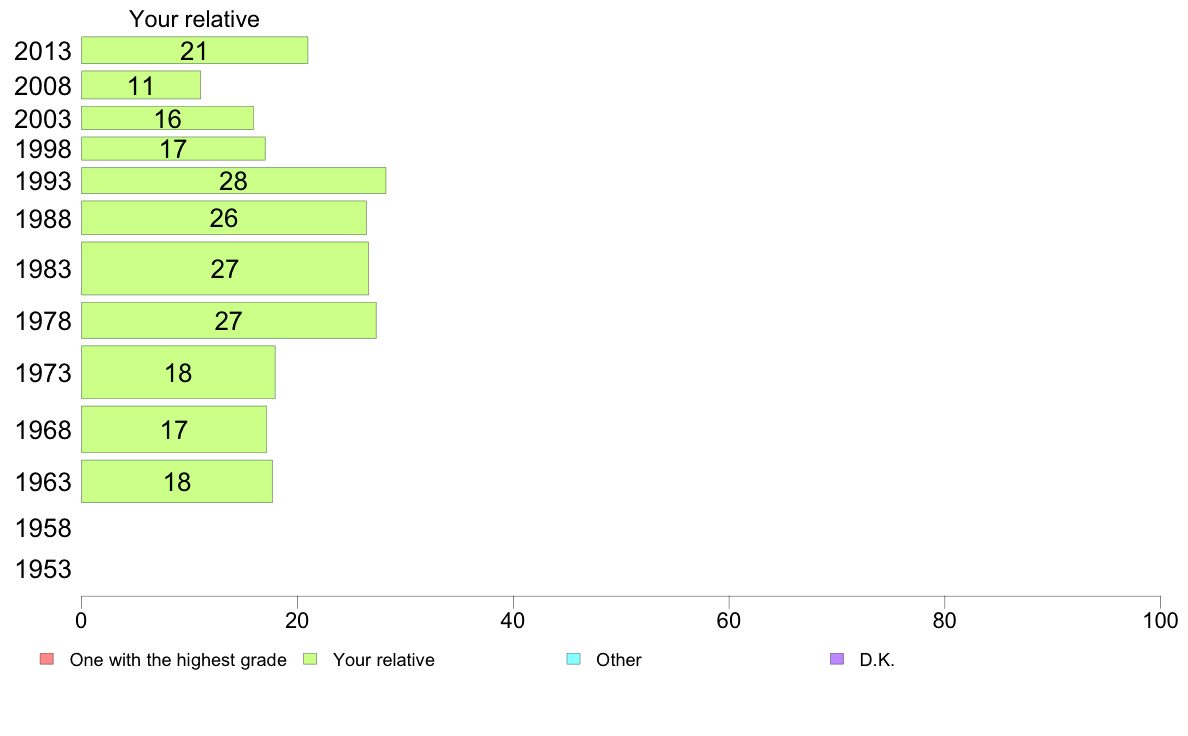Click the 1958 year label
This screenshot has height=736, width=1188.
click(43, 528)
